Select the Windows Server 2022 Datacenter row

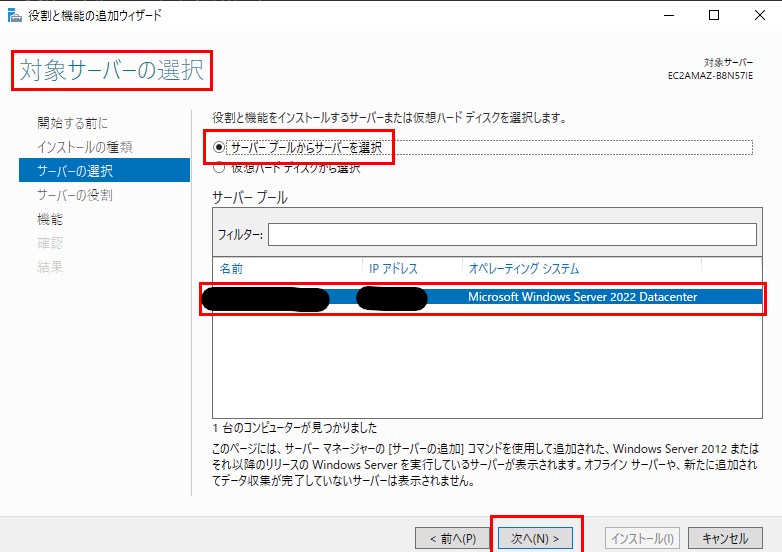582,297
